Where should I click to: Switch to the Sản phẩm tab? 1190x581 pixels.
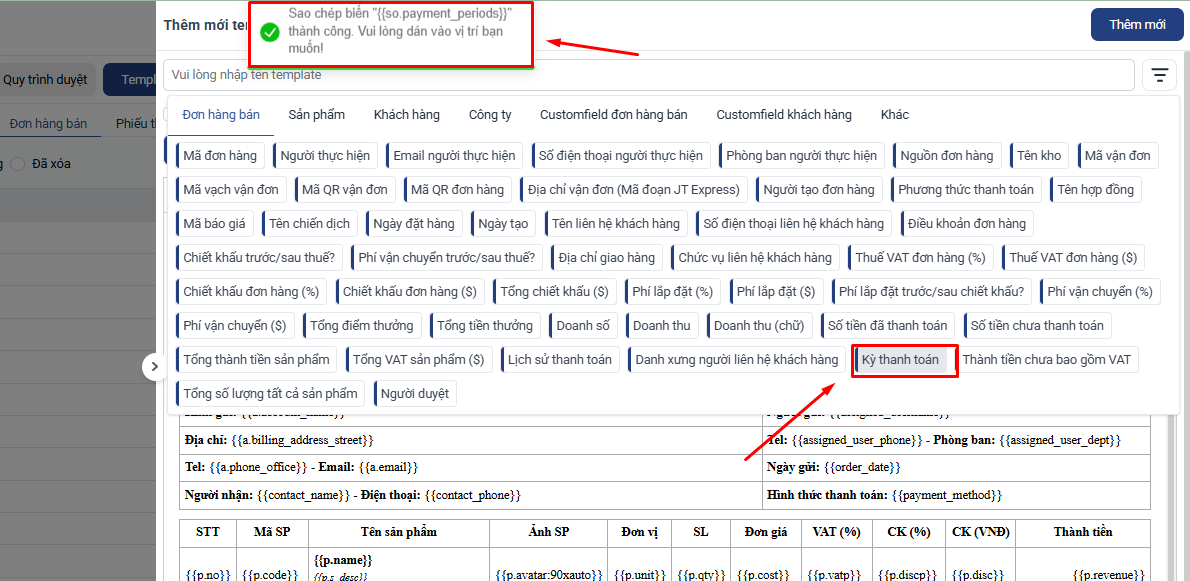click(316, 115)
